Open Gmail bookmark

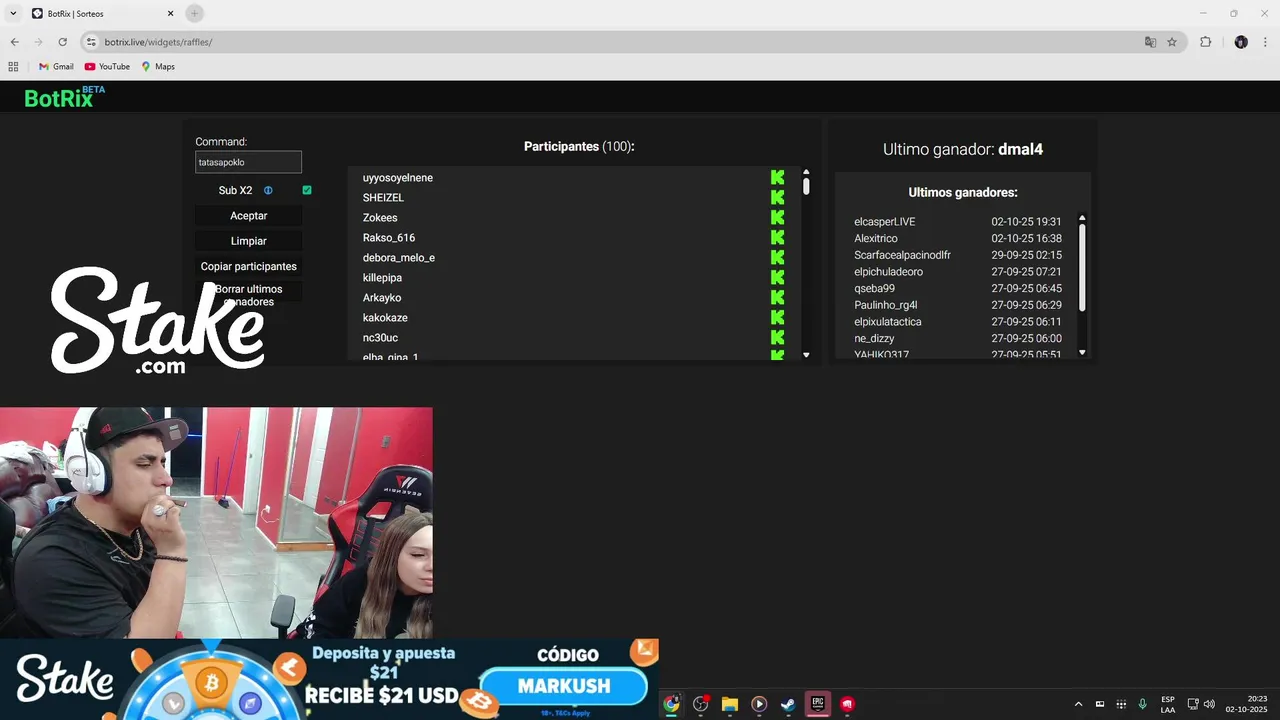point(56,67)
